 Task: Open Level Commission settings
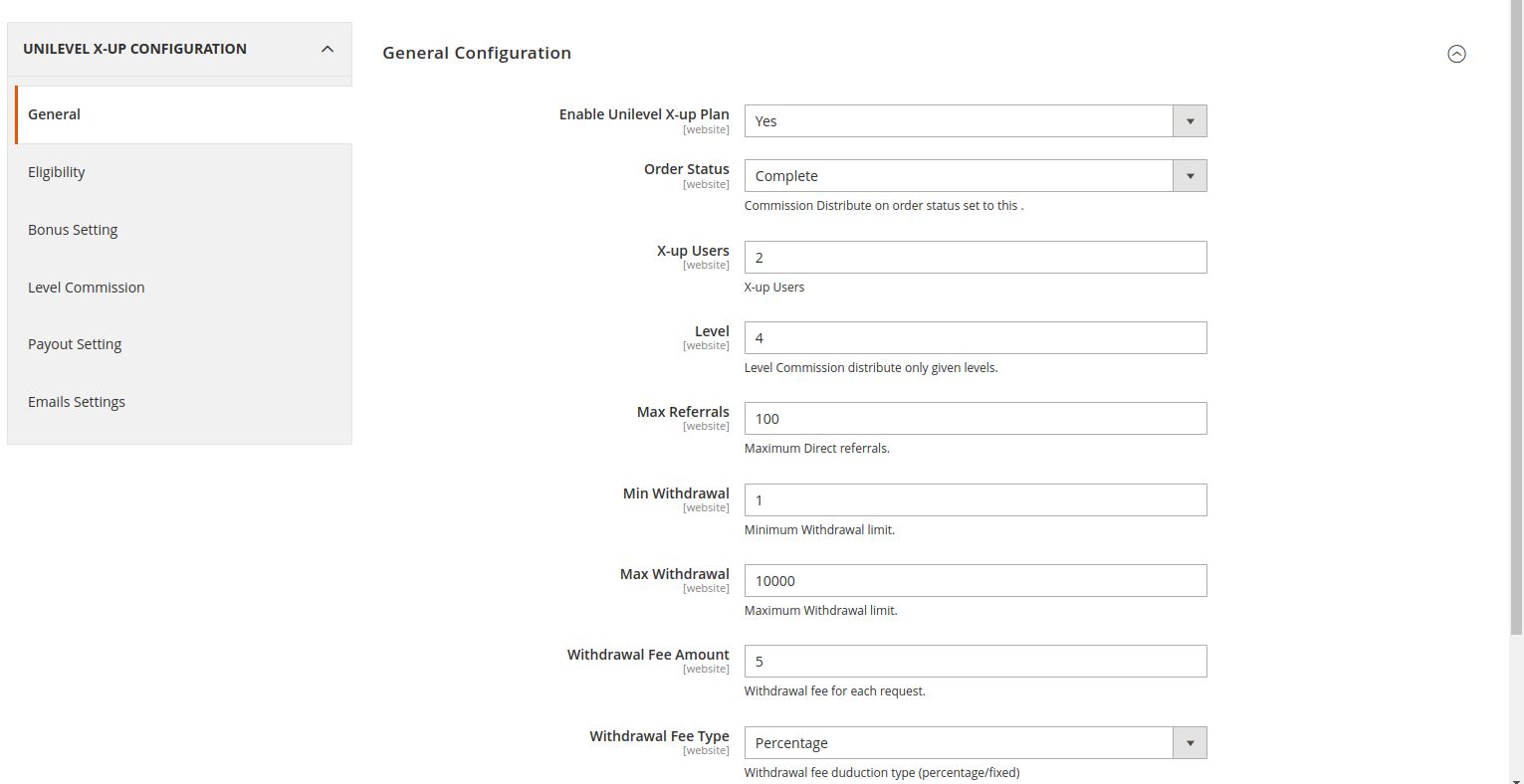87,288
